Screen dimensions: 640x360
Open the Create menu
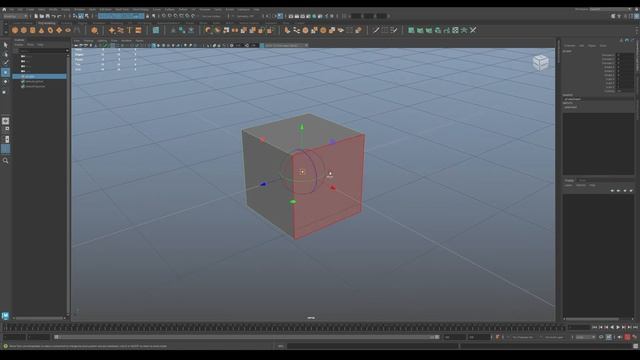click(x=30, y=9)
